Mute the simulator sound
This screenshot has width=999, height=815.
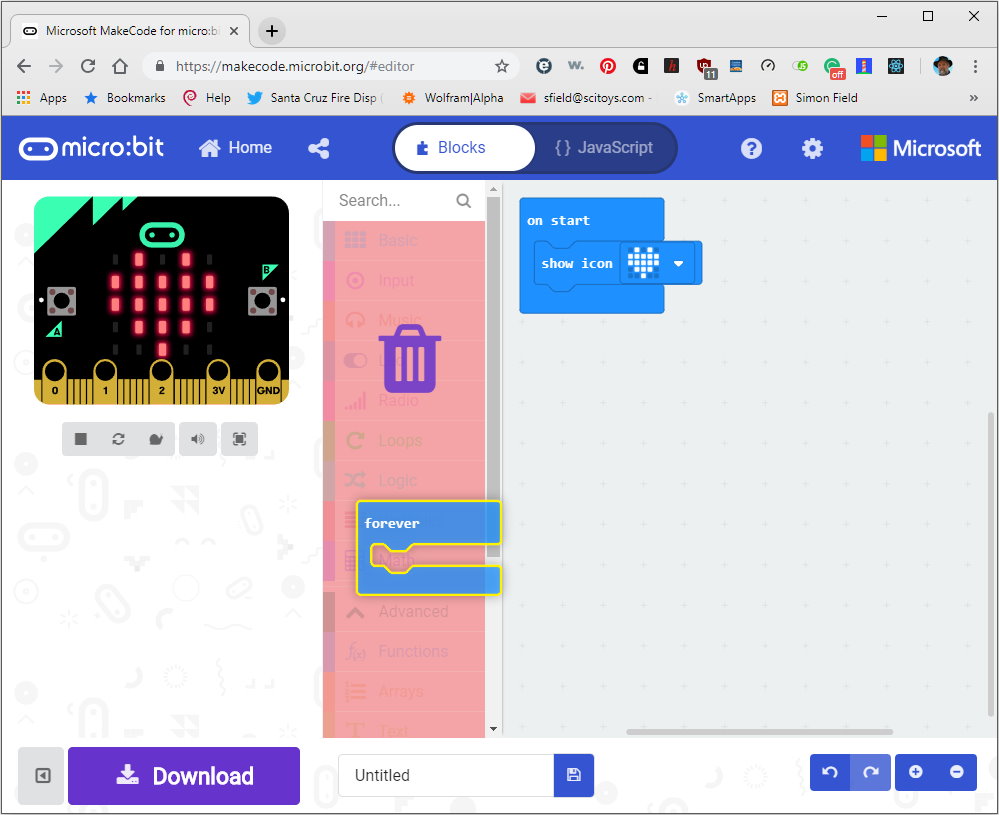click(198, 439)
